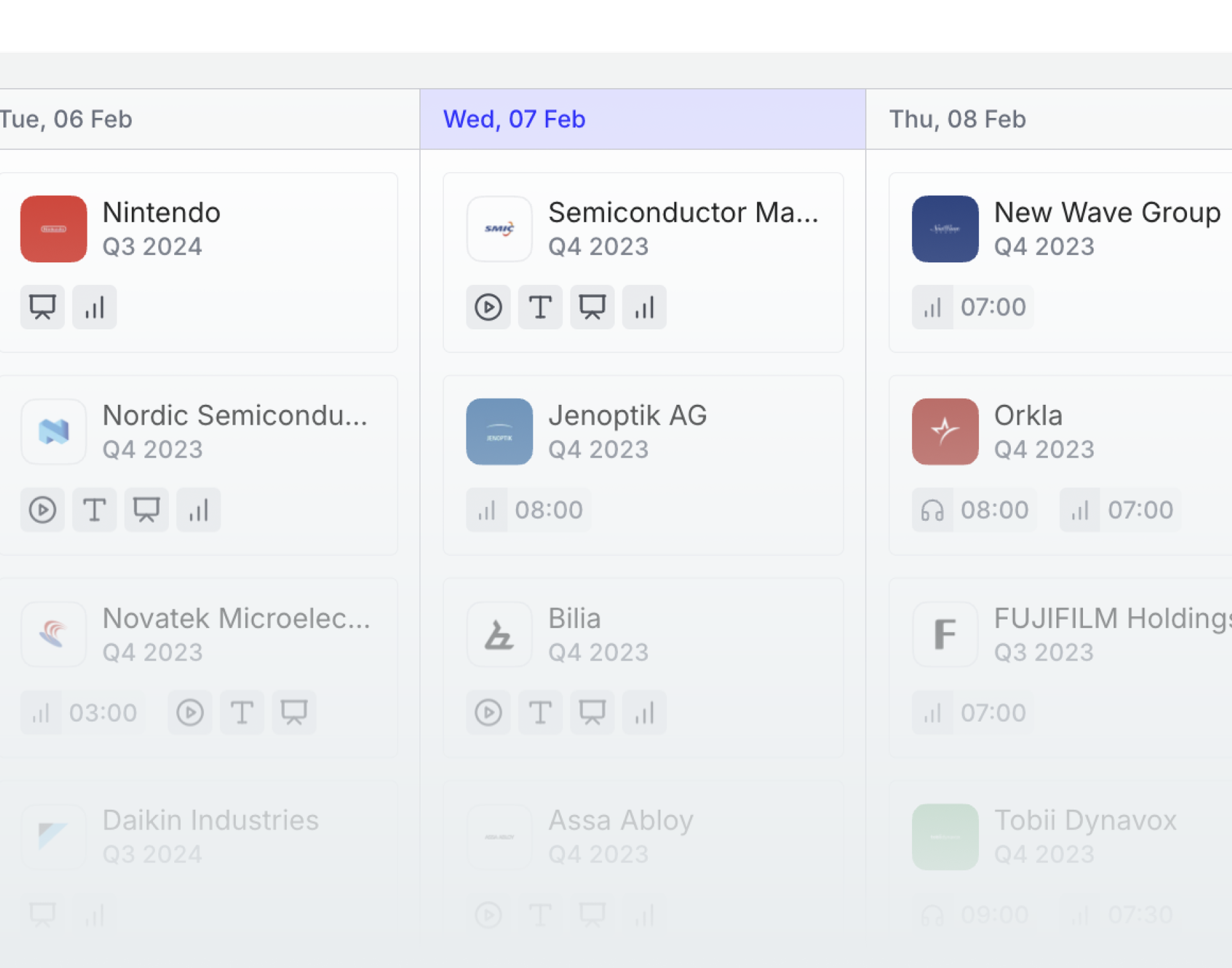Open Nordic Semiconductor bar chart report icon
The image size is (1232, 968).
(199, 510)
